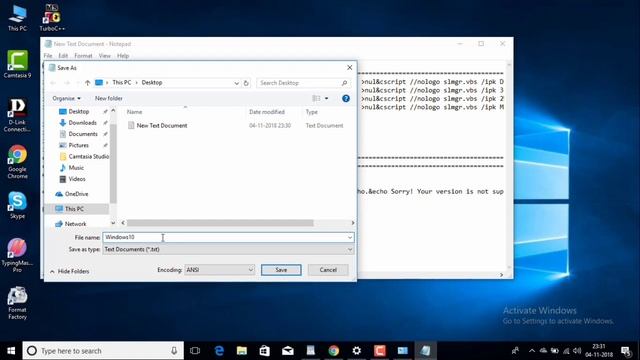Viewport: 640px width, 360px height.
Task: Select Network in navigation pane
Action: pos(76,224)
